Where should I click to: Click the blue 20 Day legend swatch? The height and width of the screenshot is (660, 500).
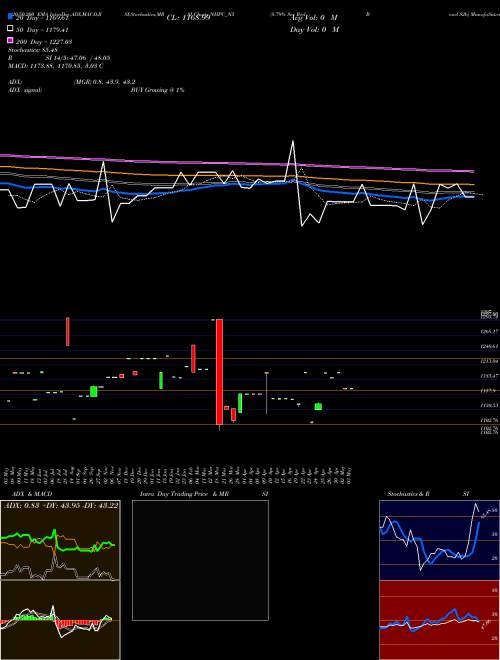click(x=10, y=16)
